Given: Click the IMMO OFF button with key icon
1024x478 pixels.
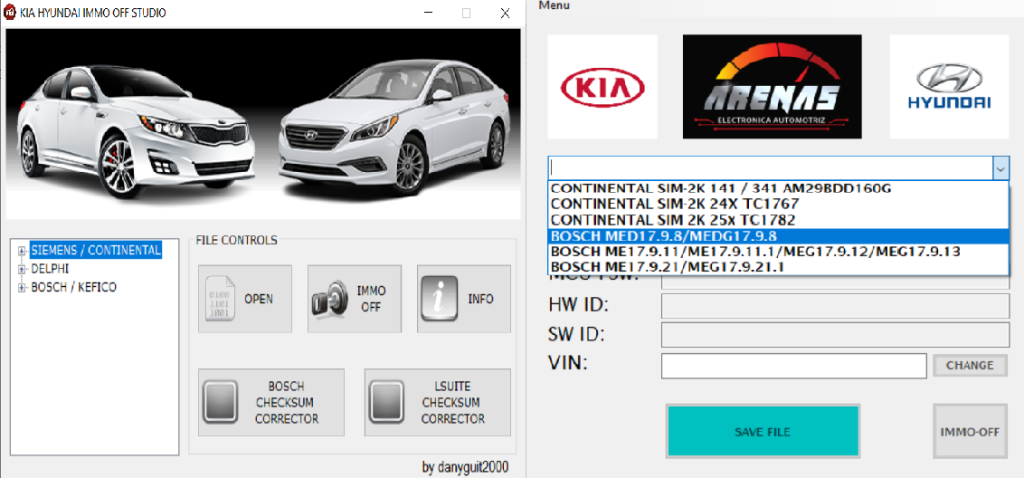Looking at the screenshot, I should coord(355,298).
